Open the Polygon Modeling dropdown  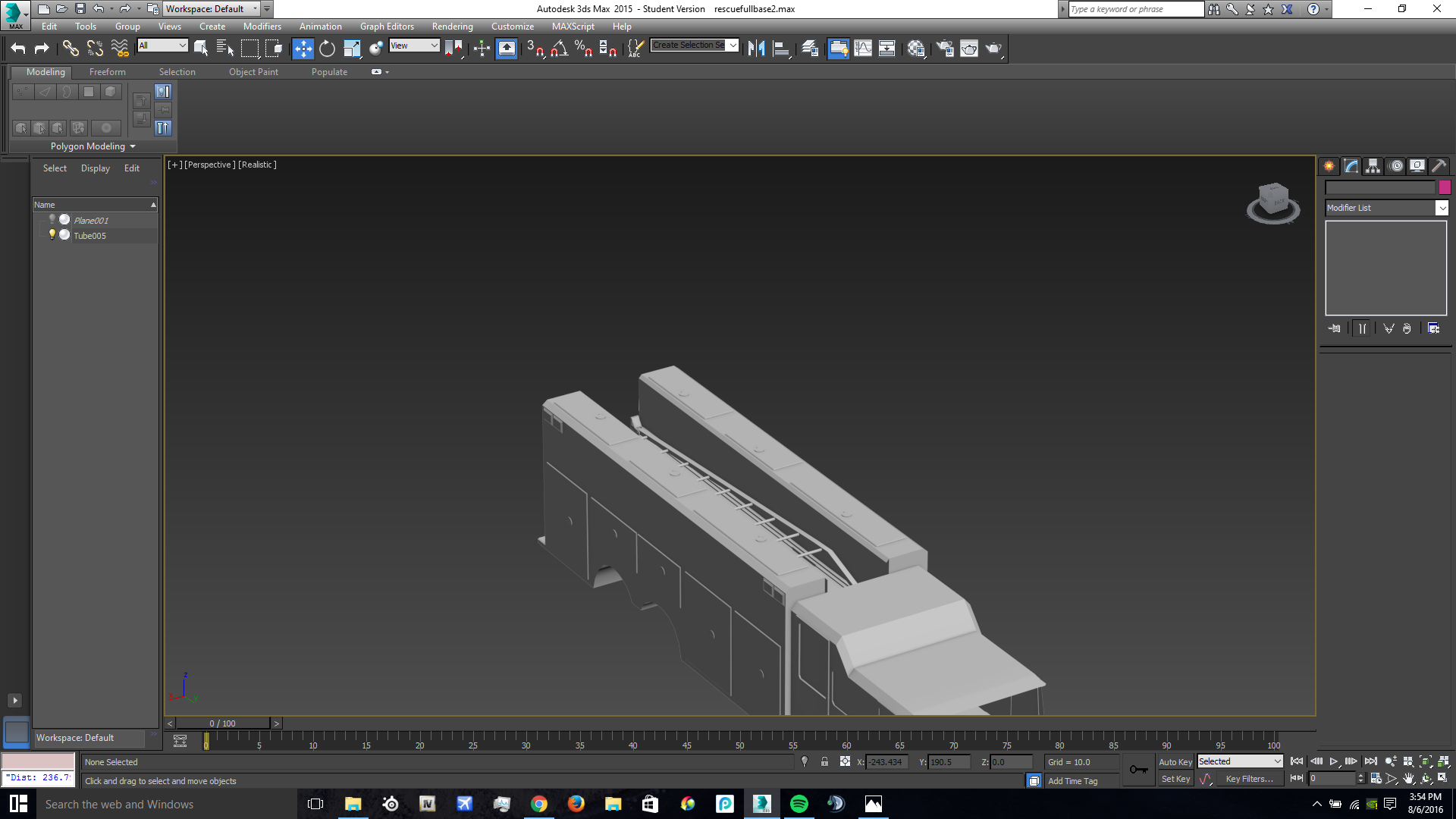click(x=93, y=146)
